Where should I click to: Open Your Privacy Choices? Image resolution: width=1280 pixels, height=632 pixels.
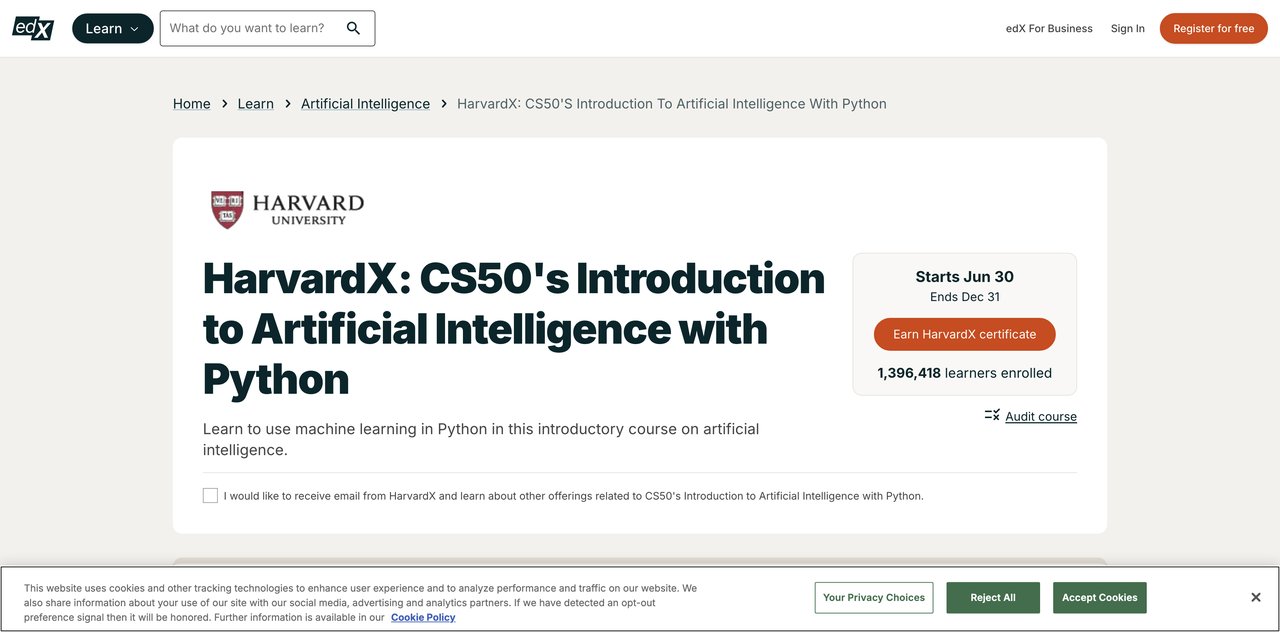873,597
